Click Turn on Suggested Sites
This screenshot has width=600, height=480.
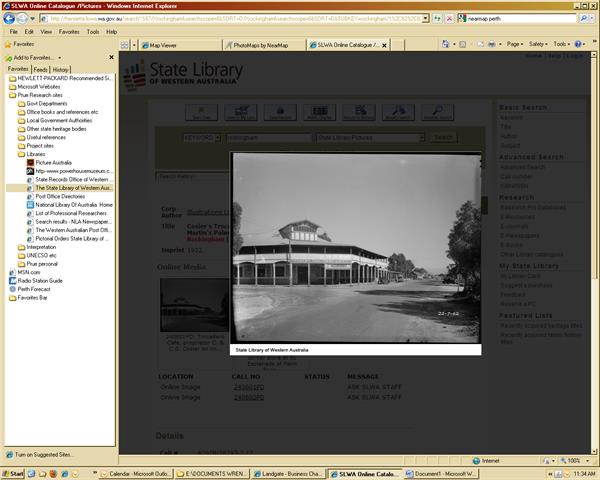point(39,455)
